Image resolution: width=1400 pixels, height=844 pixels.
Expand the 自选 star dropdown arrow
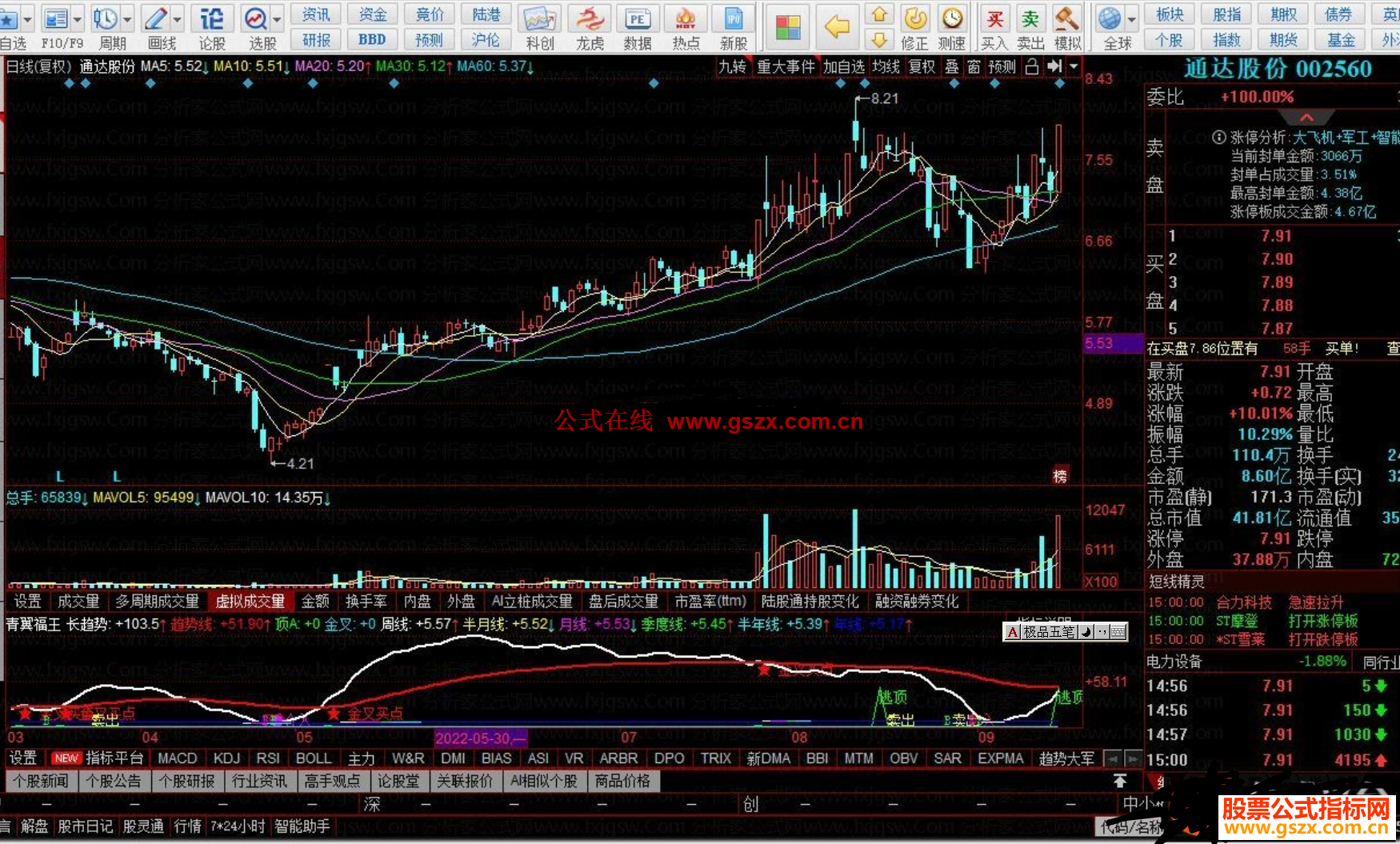27,18
